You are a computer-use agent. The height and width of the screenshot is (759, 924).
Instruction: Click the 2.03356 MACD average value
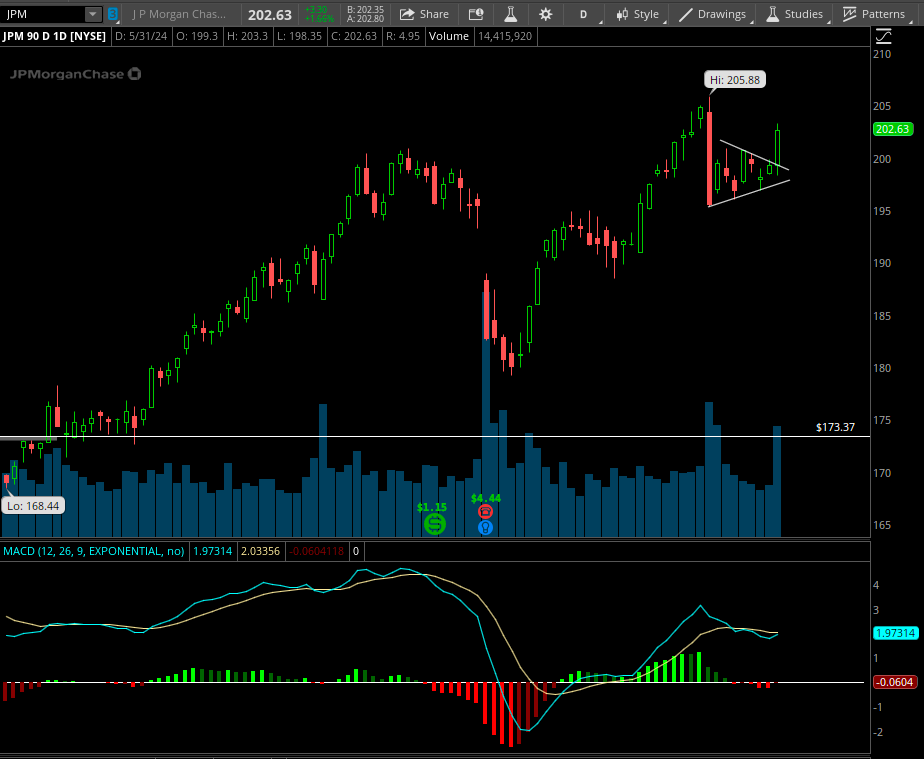260,552
